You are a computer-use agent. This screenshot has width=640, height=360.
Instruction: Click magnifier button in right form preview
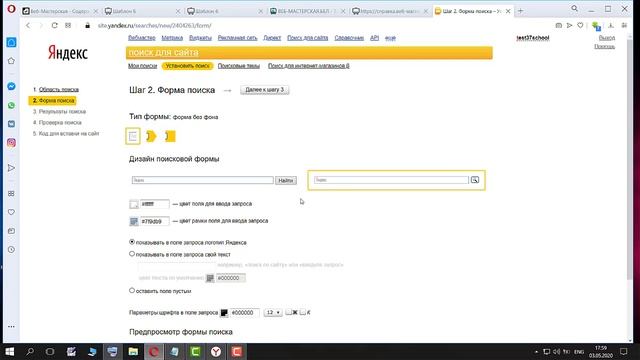coord(474,180)
